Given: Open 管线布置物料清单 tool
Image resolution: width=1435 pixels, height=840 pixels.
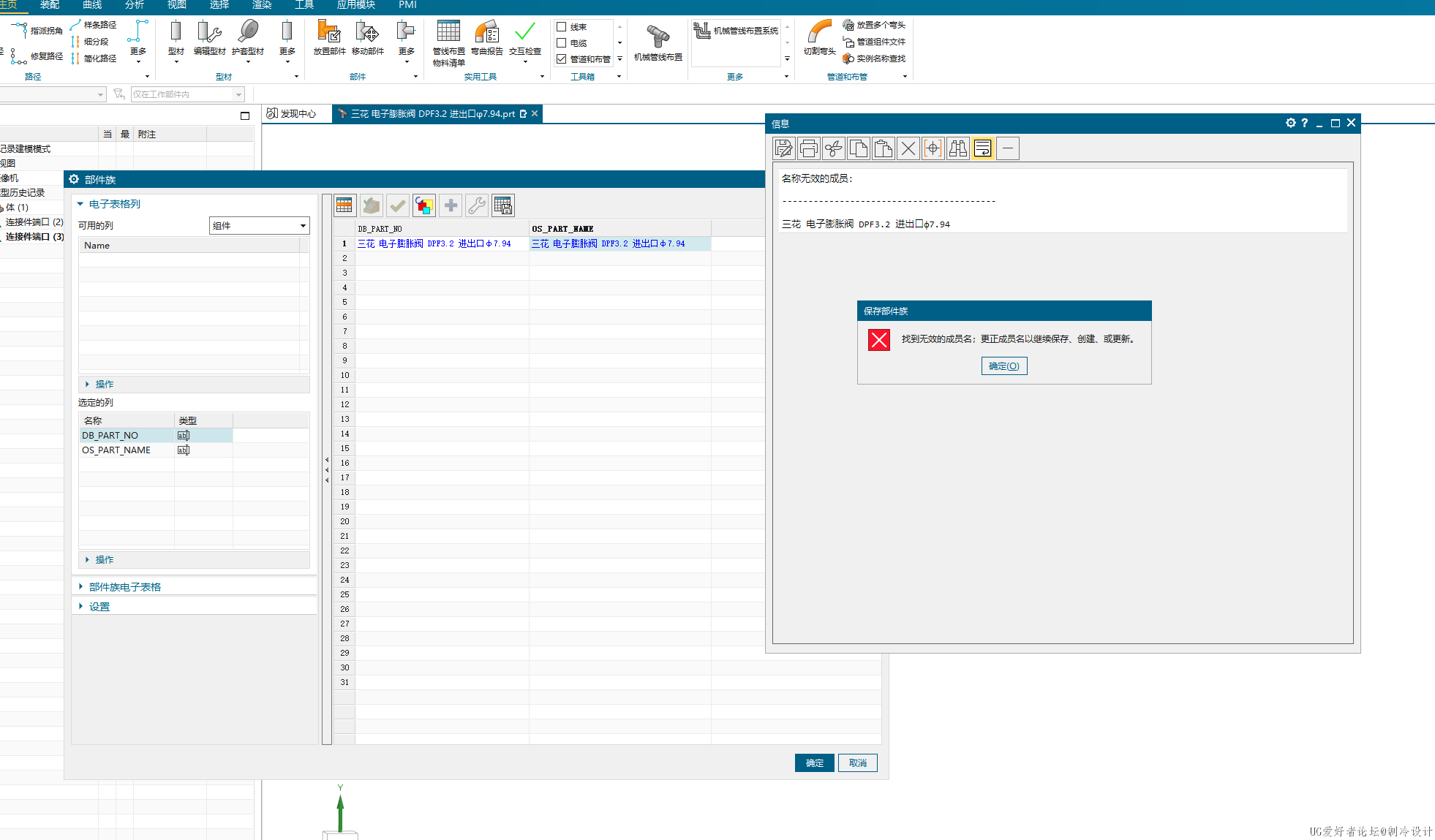Looking at the screenshot, I should (448, 43).
